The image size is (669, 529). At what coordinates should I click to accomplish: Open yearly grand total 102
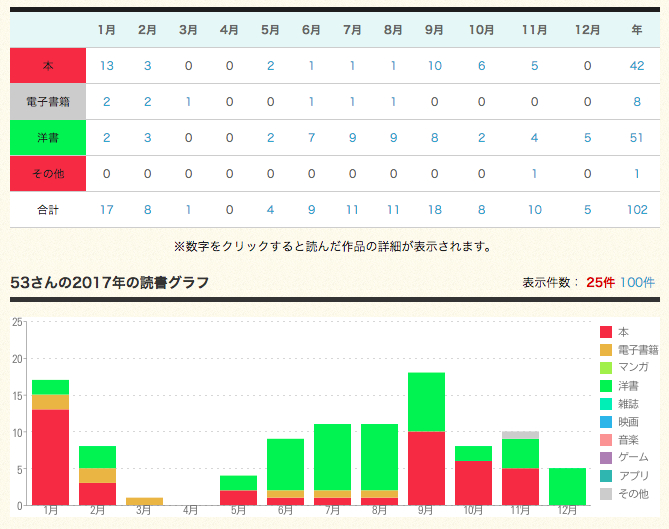point(637,209)
